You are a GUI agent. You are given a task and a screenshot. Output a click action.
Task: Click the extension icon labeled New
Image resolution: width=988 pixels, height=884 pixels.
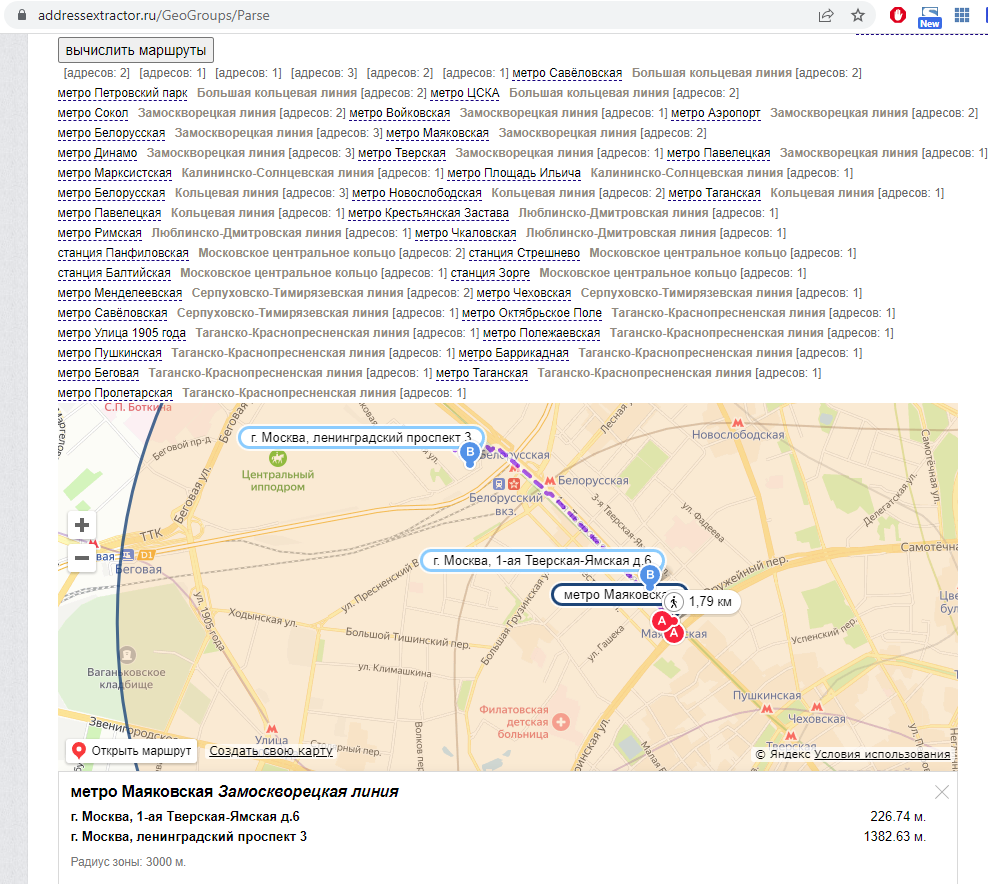click(929, 17)
